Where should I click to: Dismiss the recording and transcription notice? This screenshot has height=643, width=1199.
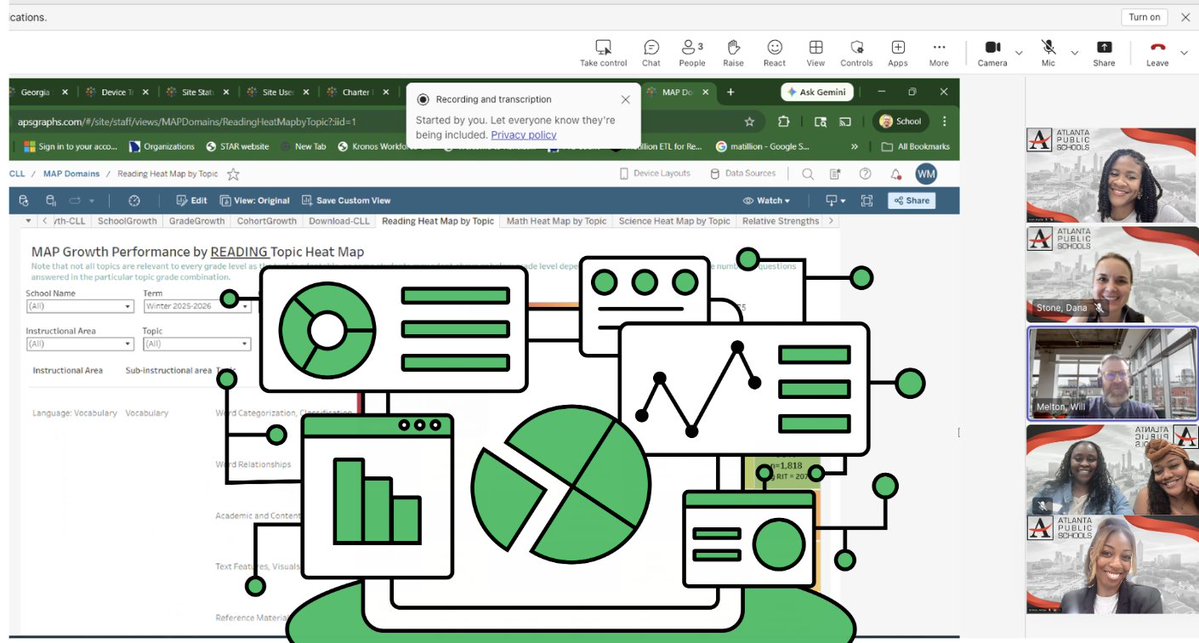[625, 99]
